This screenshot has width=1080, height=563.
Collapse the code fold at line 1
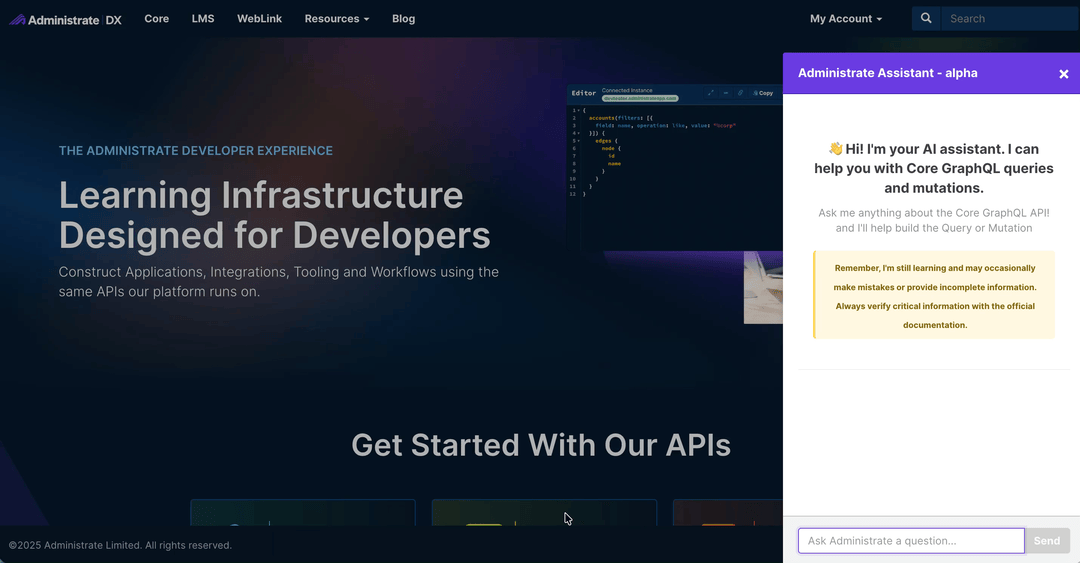coord(579,110)
